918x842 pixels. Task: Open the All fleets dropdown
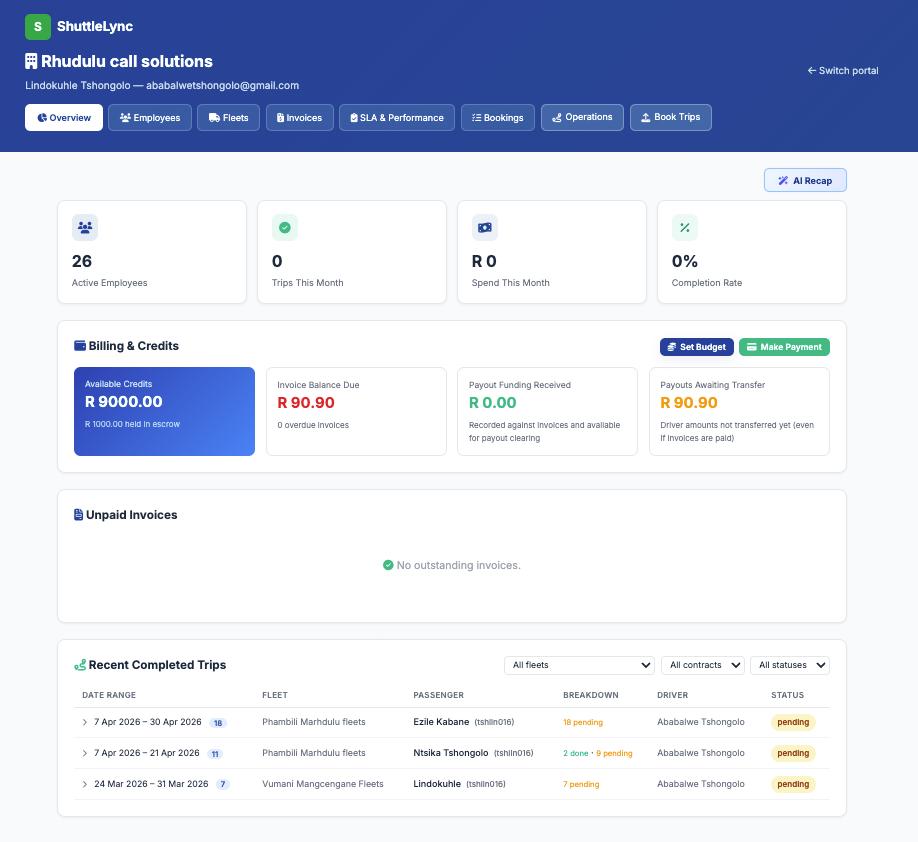coord(579,665)
